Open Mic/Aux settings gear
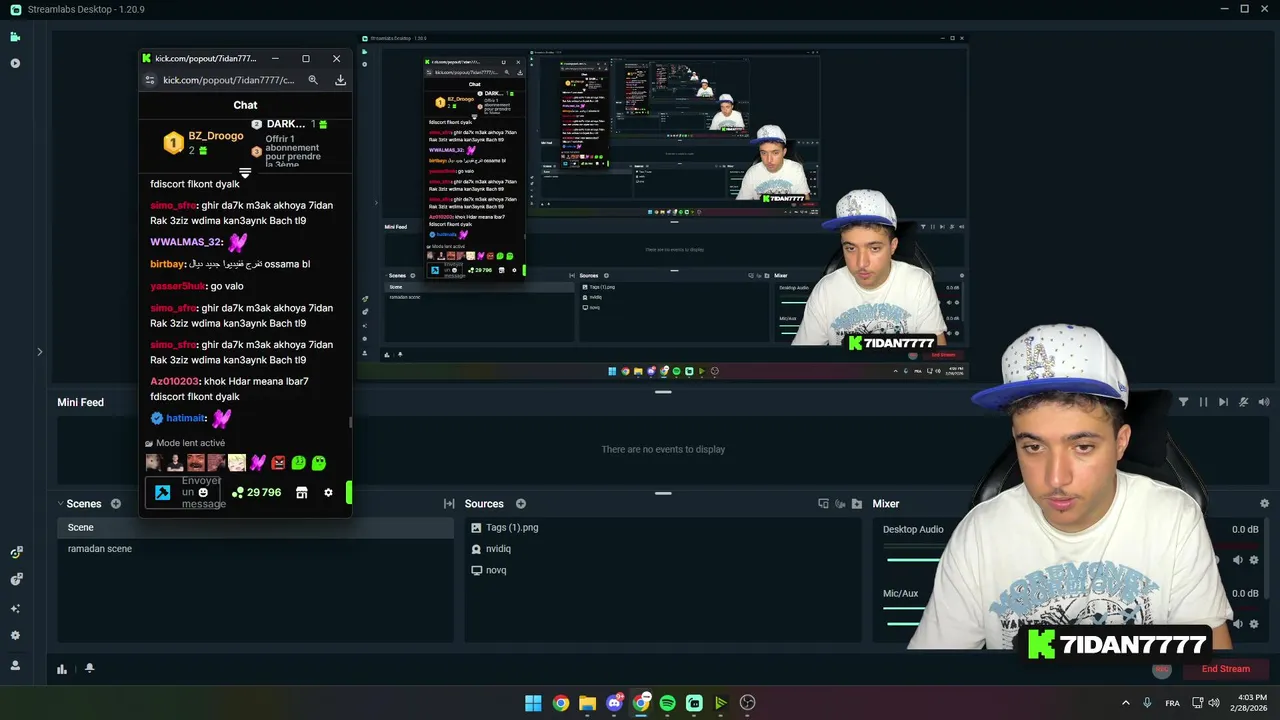 [x=1254, y=623]
